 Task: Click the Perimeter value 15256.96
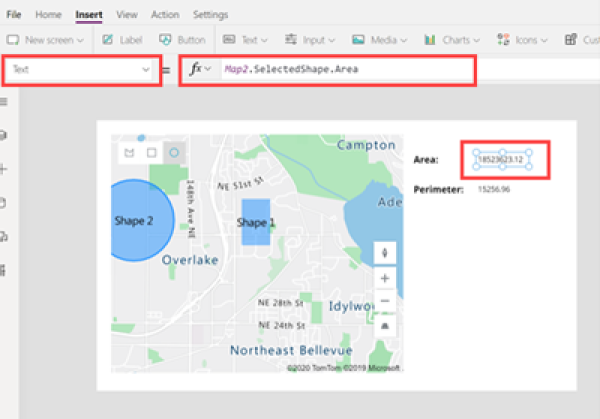(494, 189)
